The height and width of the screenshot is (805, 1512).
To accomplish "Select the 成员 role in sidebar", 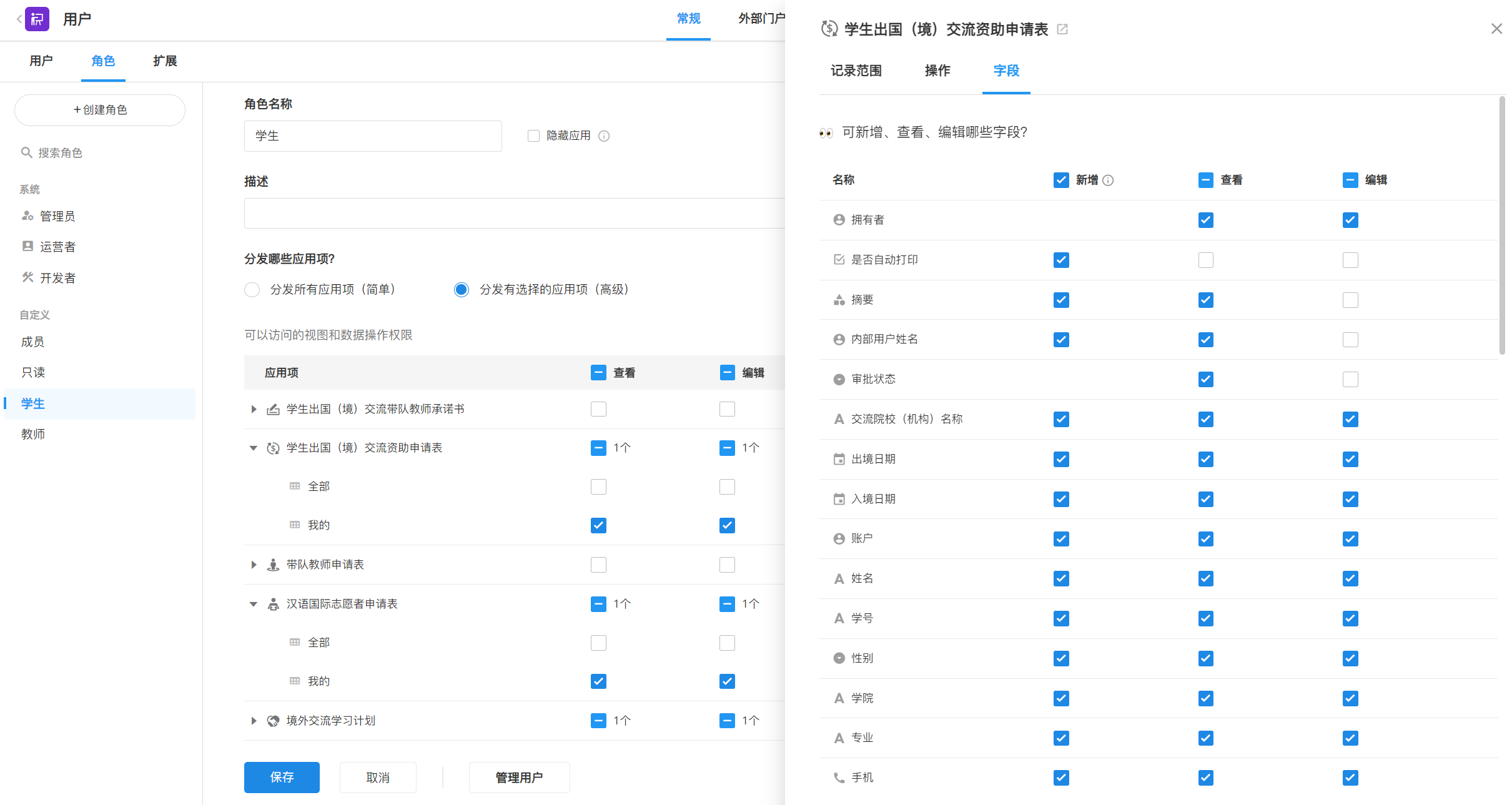I will [x=100, y=342].
